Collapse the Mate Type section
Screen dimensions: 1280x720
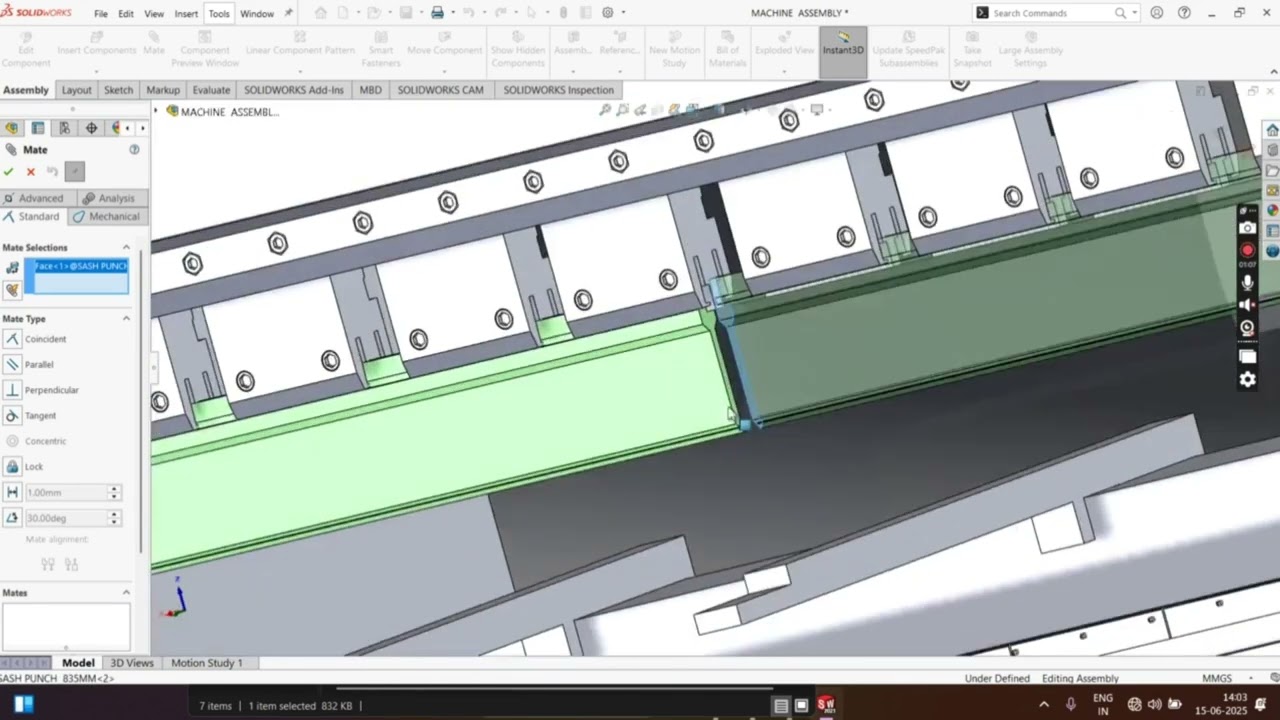tap(126, 318)
